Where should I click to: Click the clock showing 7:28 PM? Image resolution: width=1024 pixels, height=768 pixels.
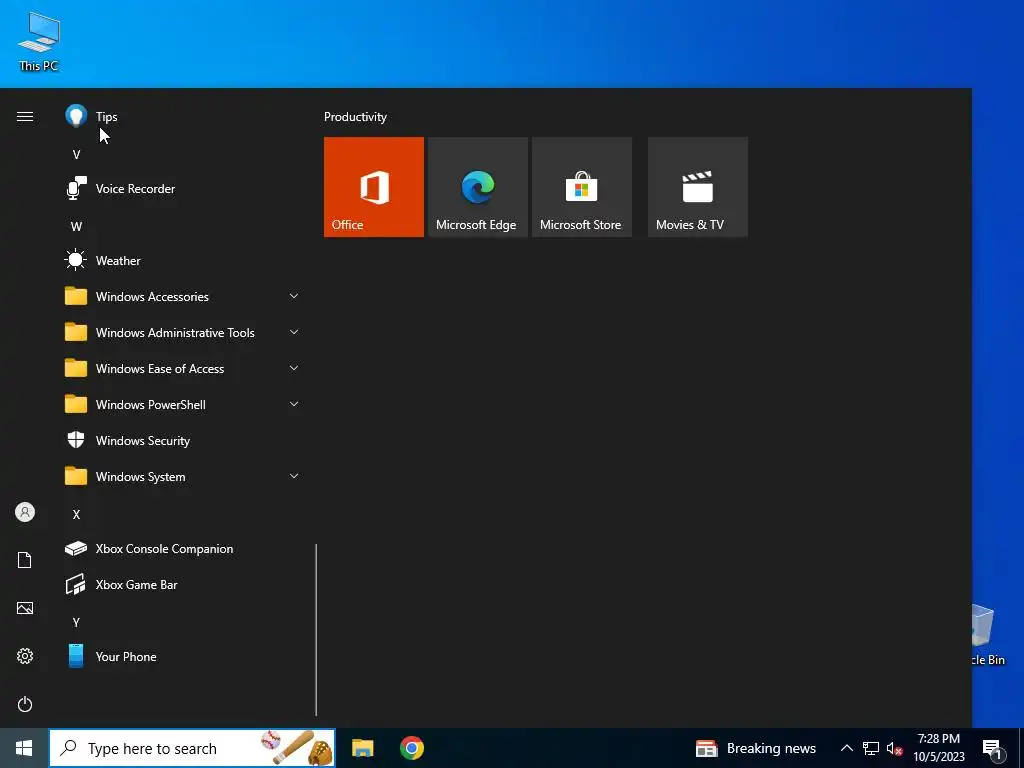coord(938,748)
